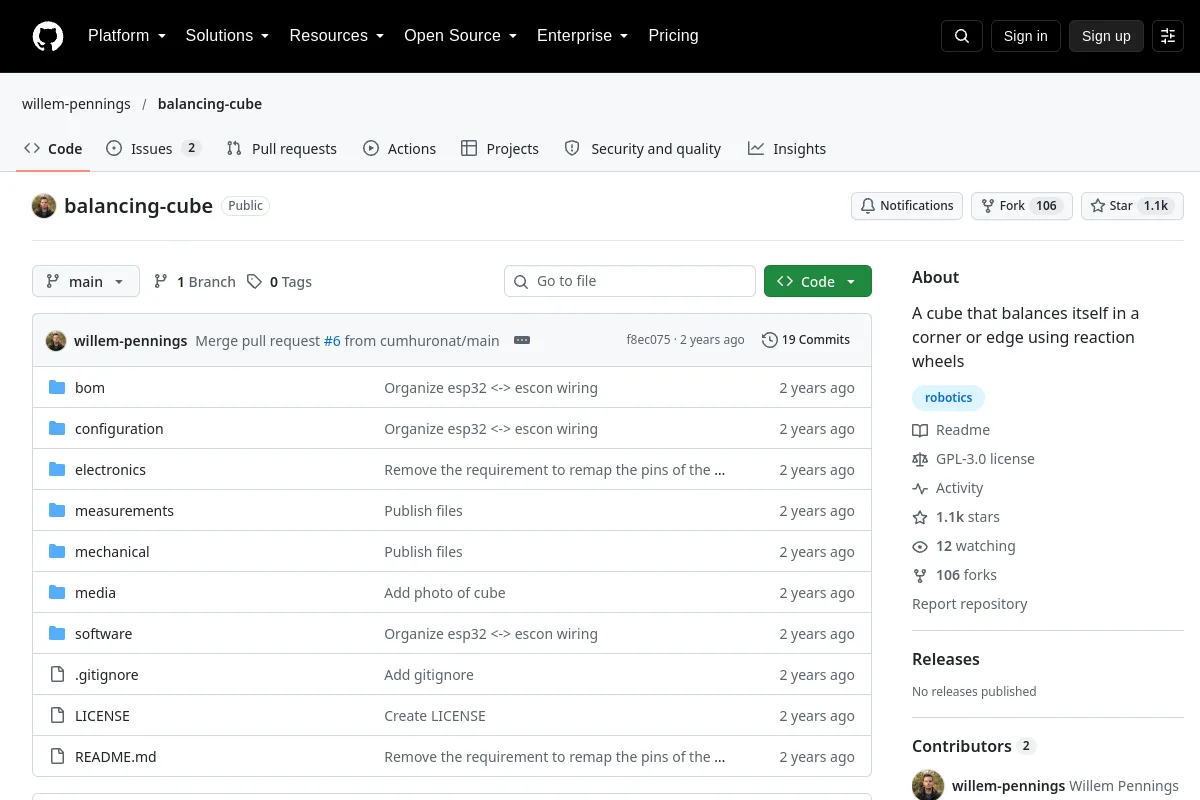The height and width of the screenshot is (800, 1200).
Task: Click the bom folder icon
Action: tap(57, 388)
